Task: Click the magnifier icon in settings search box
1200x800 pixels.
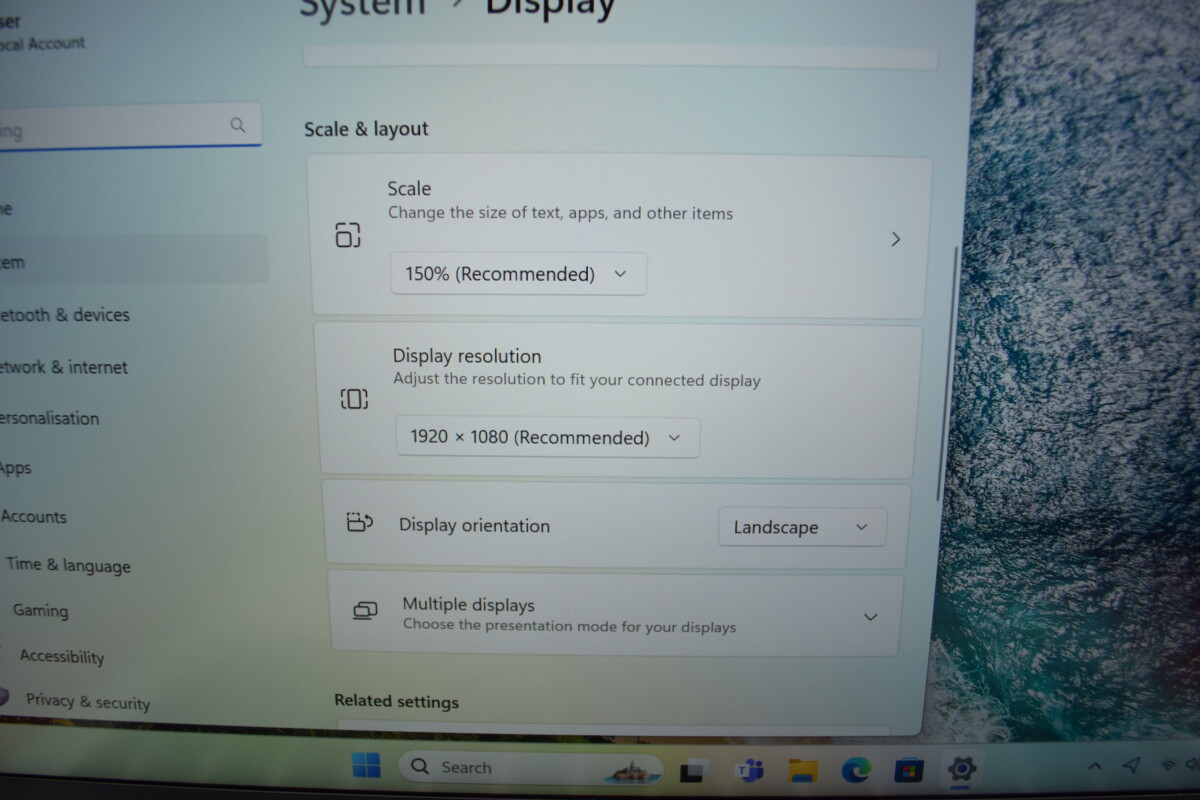Action: 237,125
